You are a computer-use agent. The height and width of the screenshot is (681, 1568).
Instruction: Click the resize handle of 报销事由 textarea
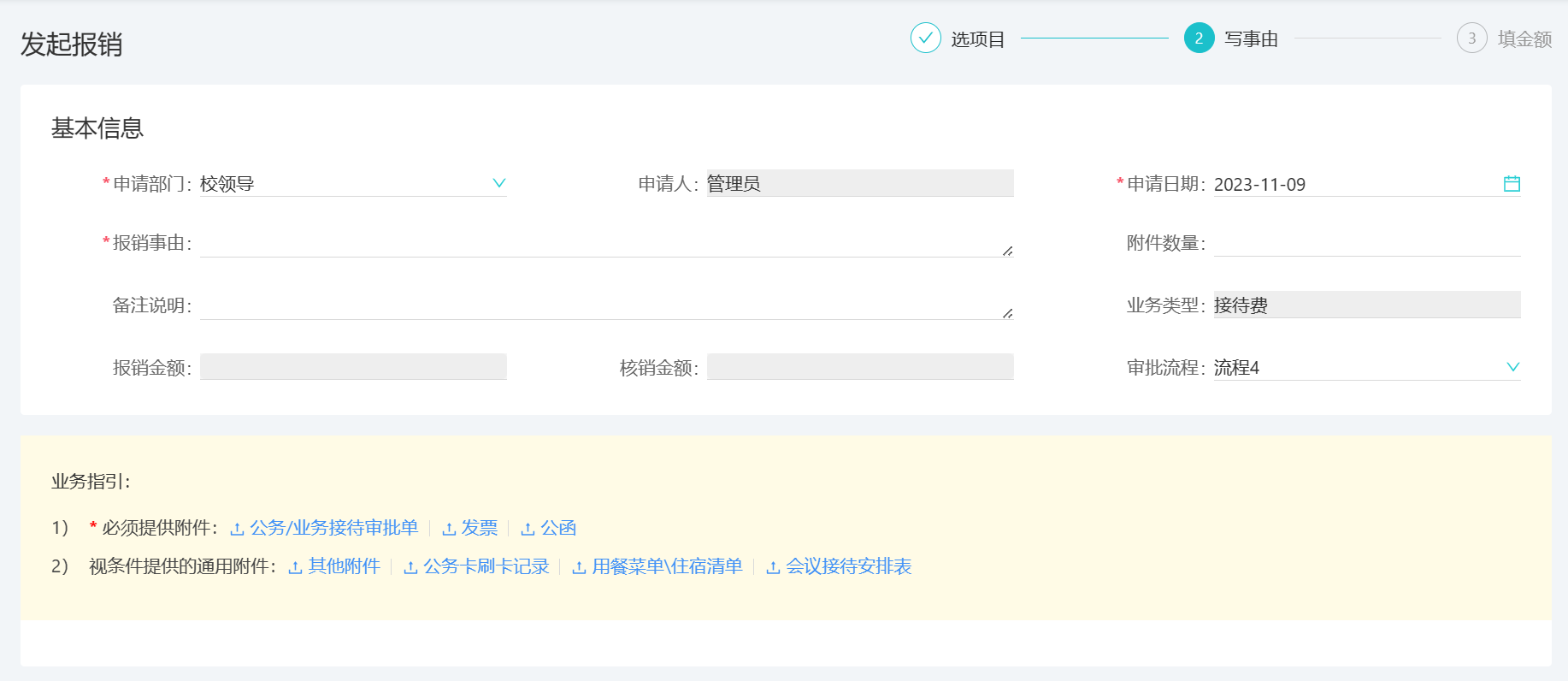(x=1007, y=251)
